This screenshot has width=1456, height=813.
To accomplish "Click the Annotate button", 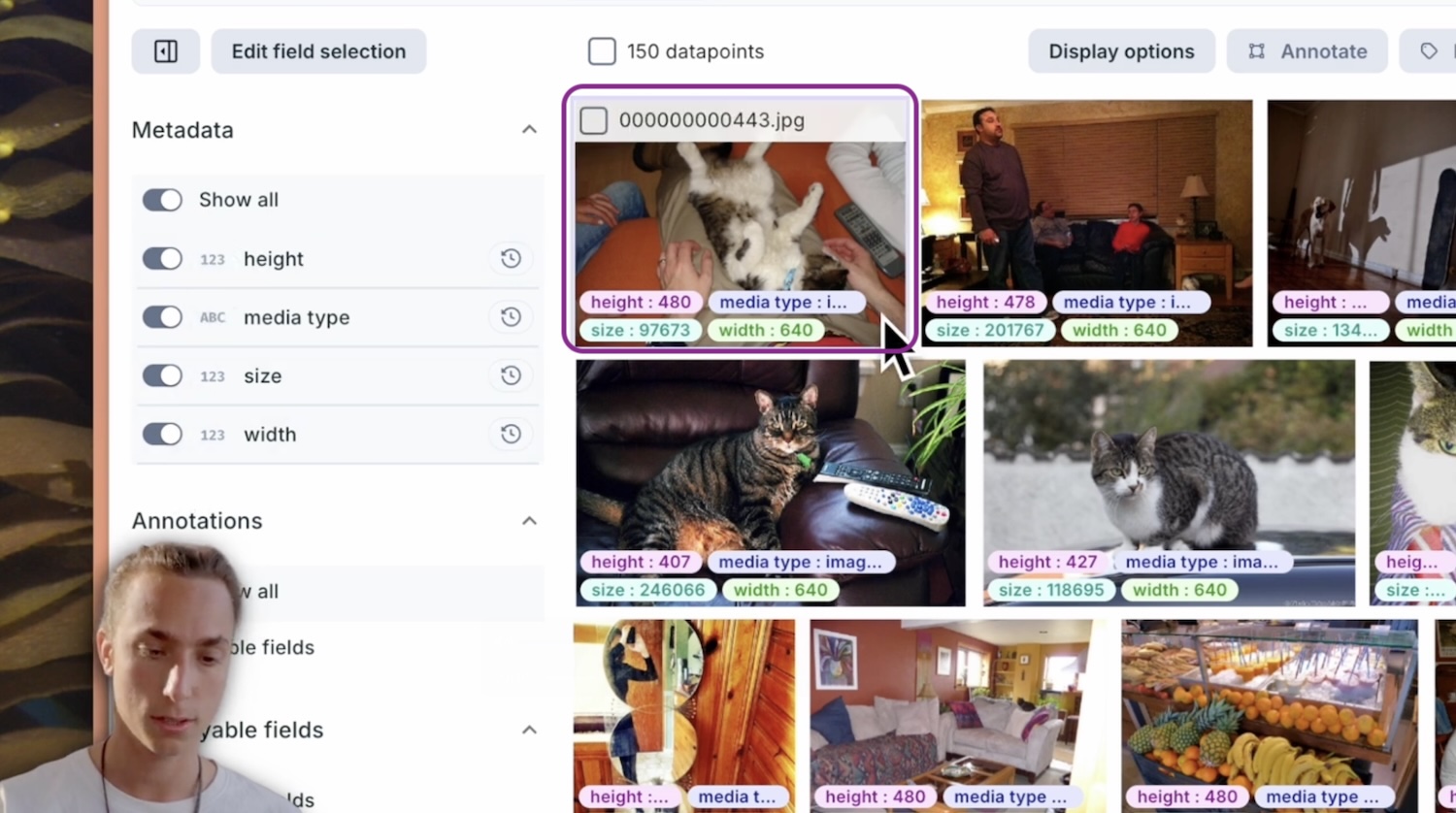I will point(1307,51).
